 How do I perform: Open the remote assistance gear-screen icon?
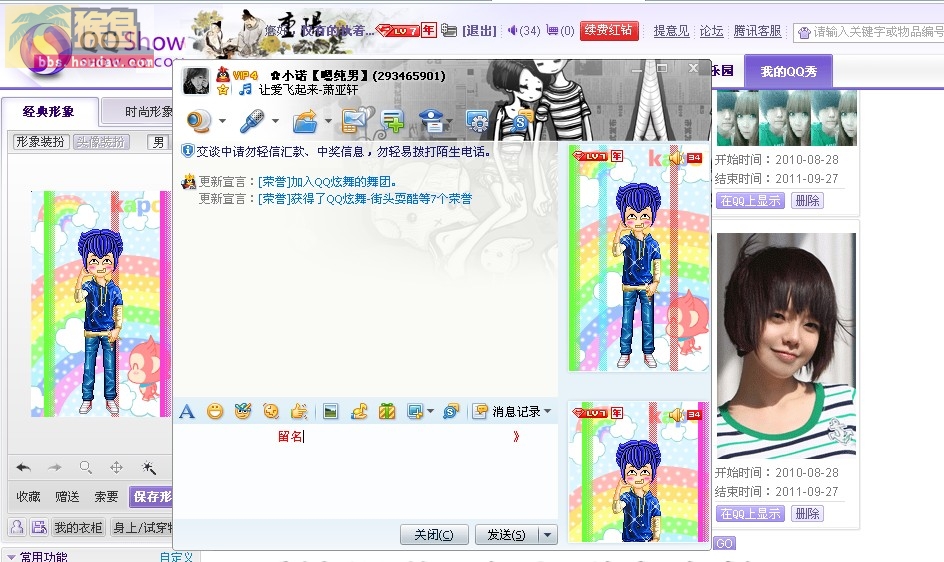coord(477,121)
